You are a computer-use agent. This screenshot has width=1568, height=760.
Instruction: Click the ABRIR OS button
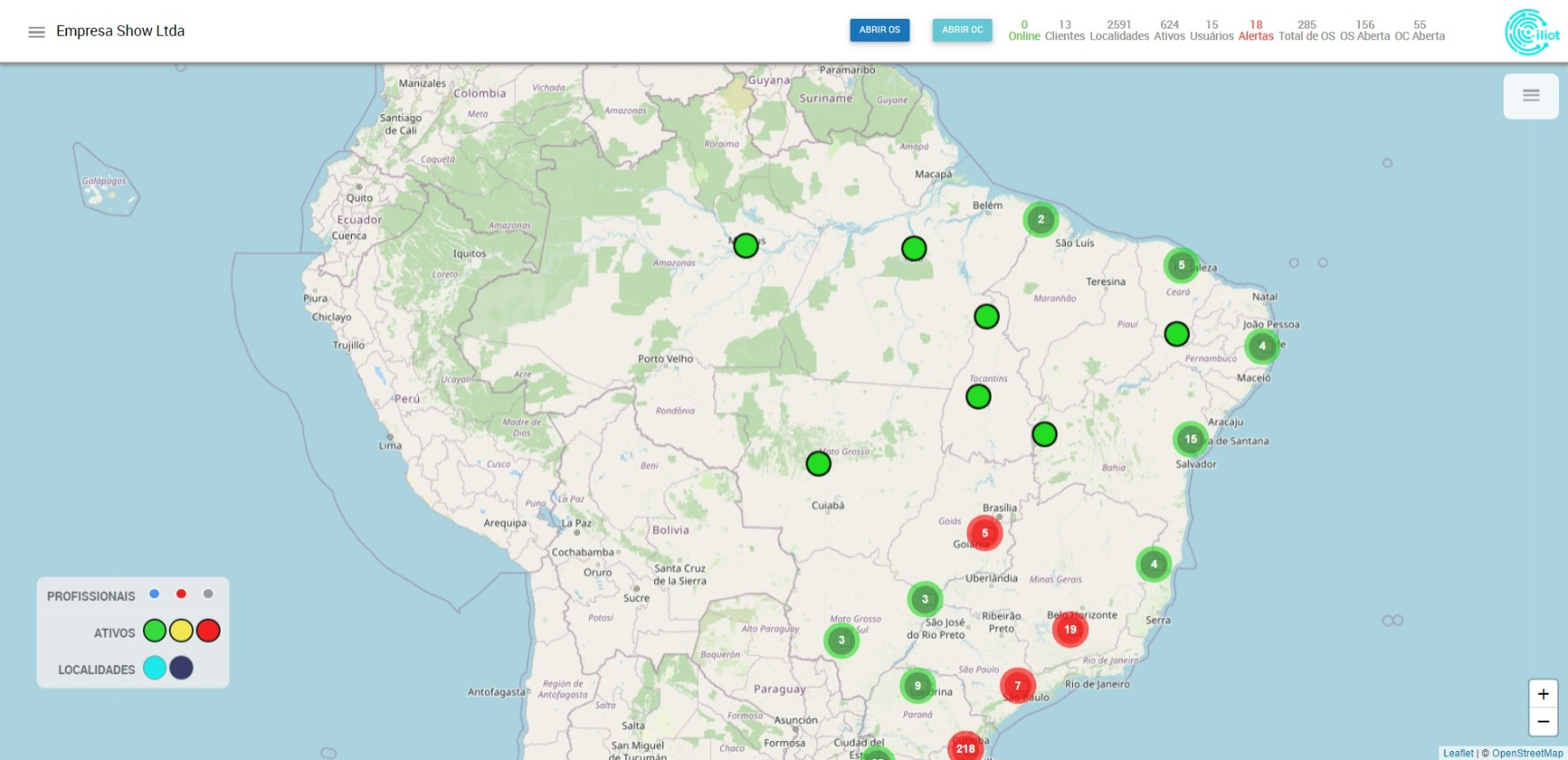879,29
